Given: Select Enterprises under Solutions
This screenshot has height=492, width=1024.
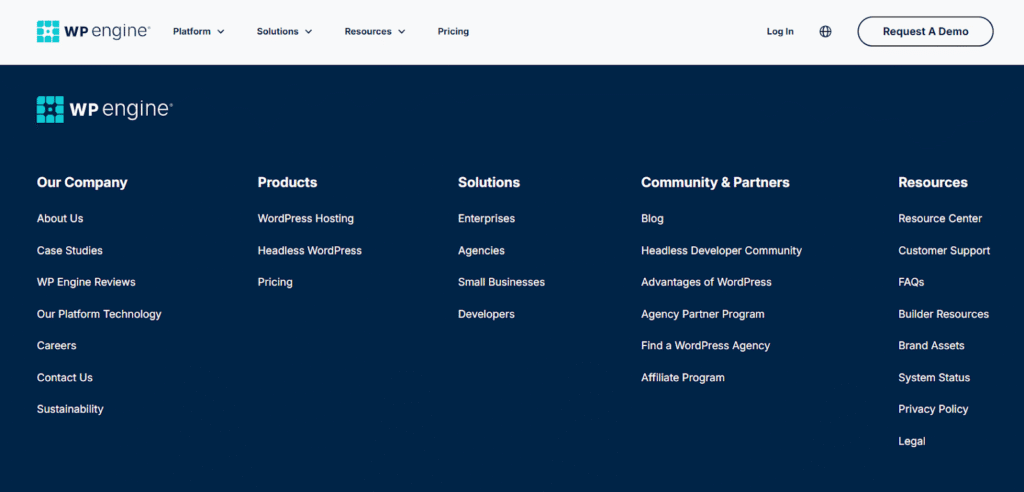Looking at the screenshot, I should coord(486,219).
